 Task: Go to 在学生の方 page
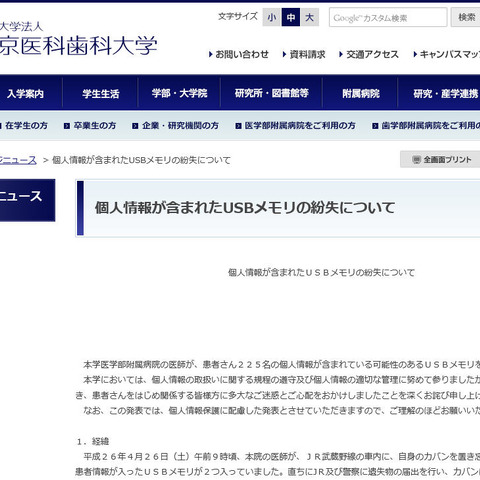coord(26,126)
